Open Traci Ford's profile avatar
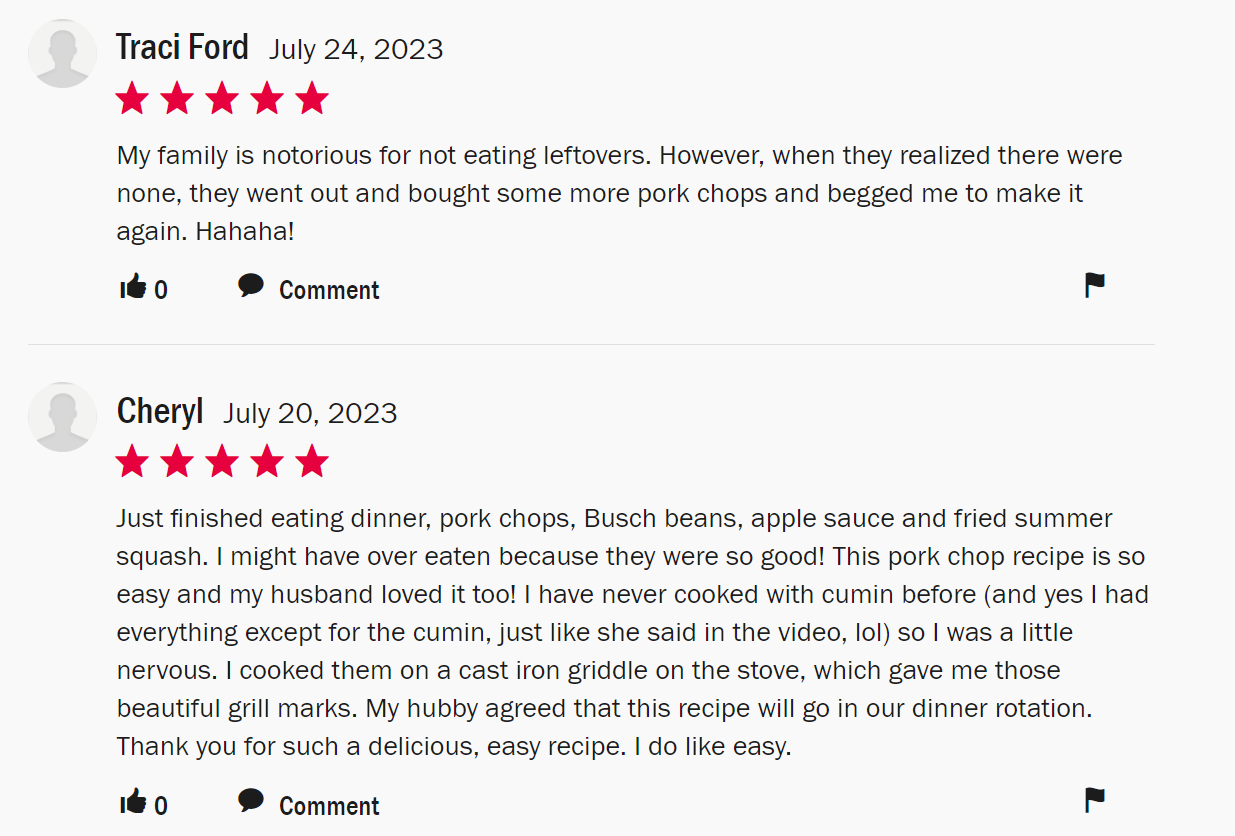 (x=63, y=53)
